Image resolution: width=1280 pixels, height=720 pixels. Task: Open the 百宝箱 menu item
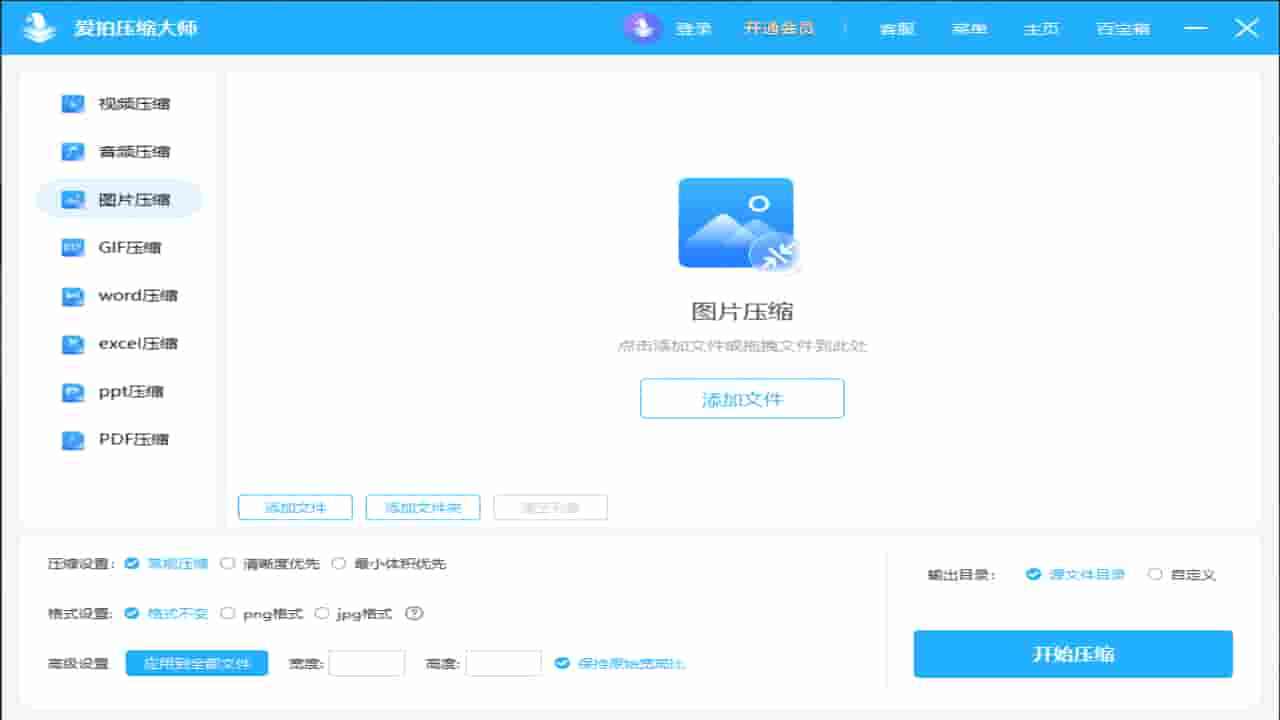[x=1122, y=28]
